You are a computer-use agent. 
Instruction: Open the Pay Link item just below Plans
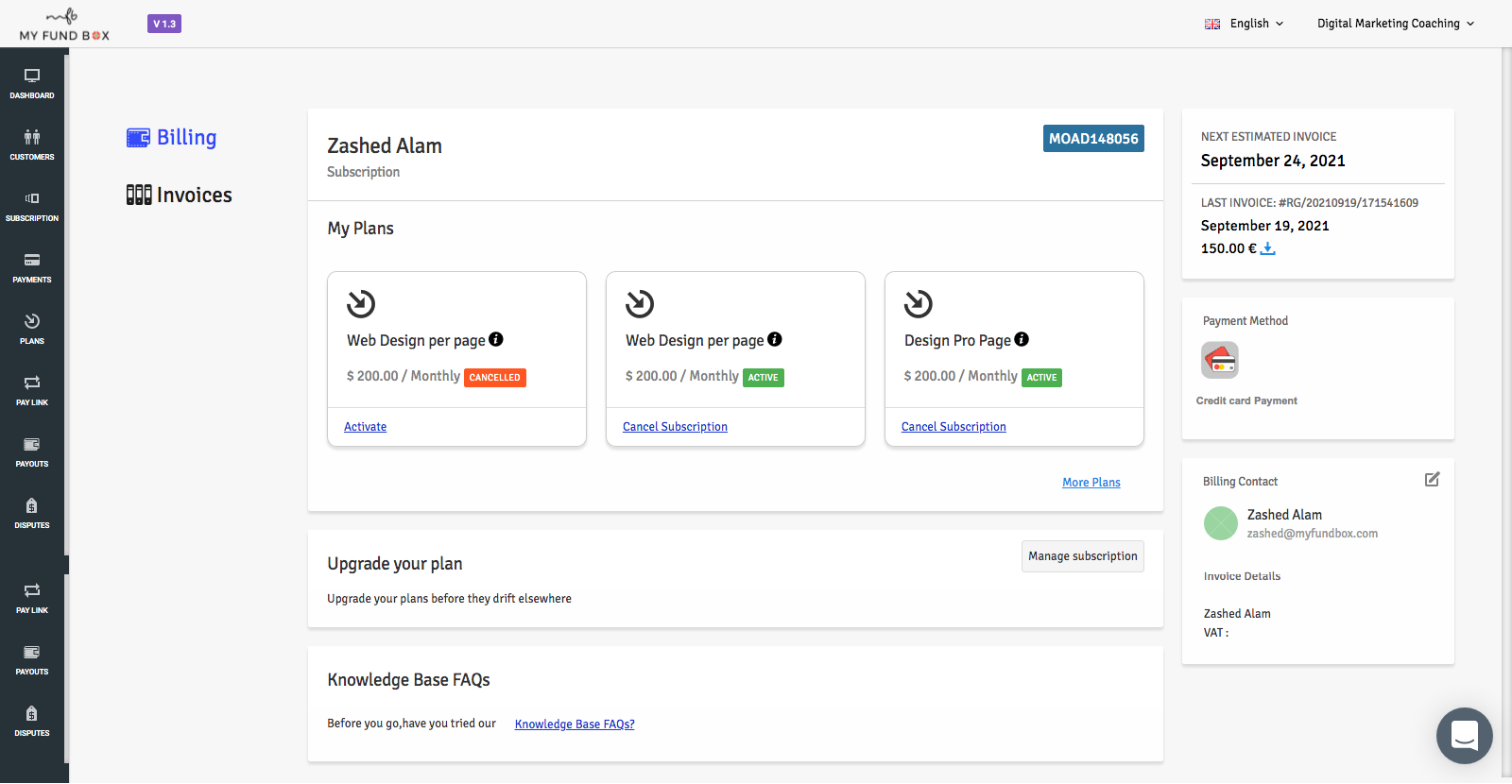pyautogui.click(x=32, y=390)
